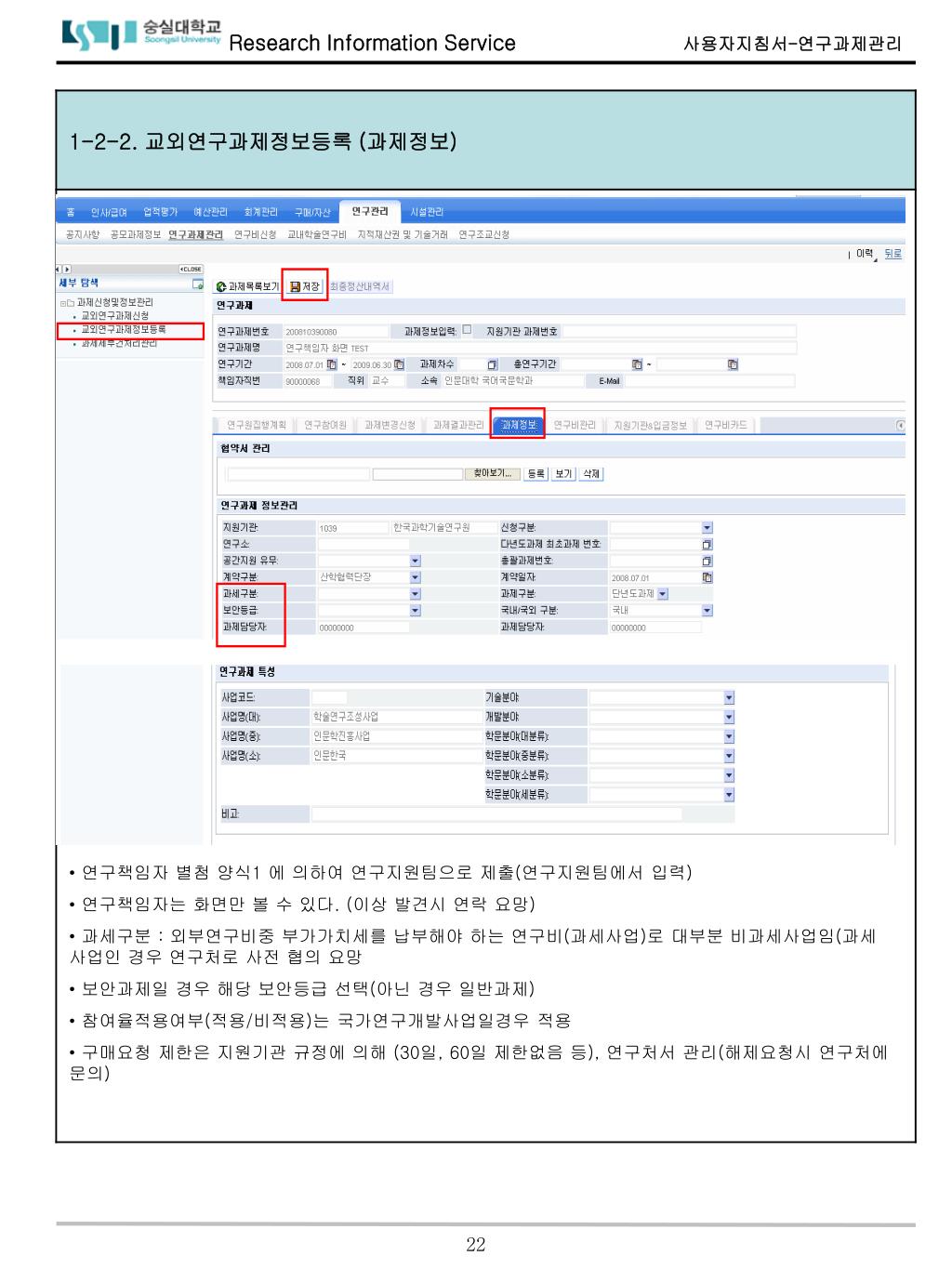
Task: Open the 시설관리 top menu
Action: click(x=427, y=212)
